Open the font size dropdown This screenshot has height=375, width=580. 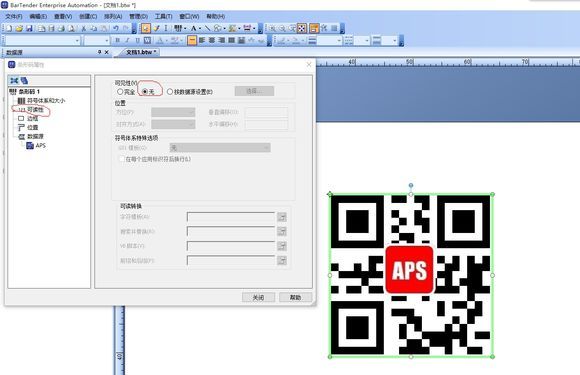(107, 40)
